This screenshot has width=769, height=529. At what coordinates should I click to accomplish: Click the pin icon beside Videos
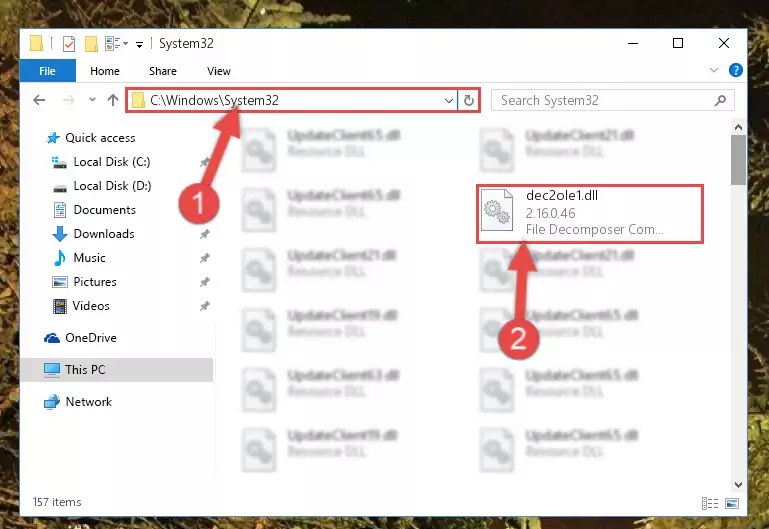[x=205, y=306]
